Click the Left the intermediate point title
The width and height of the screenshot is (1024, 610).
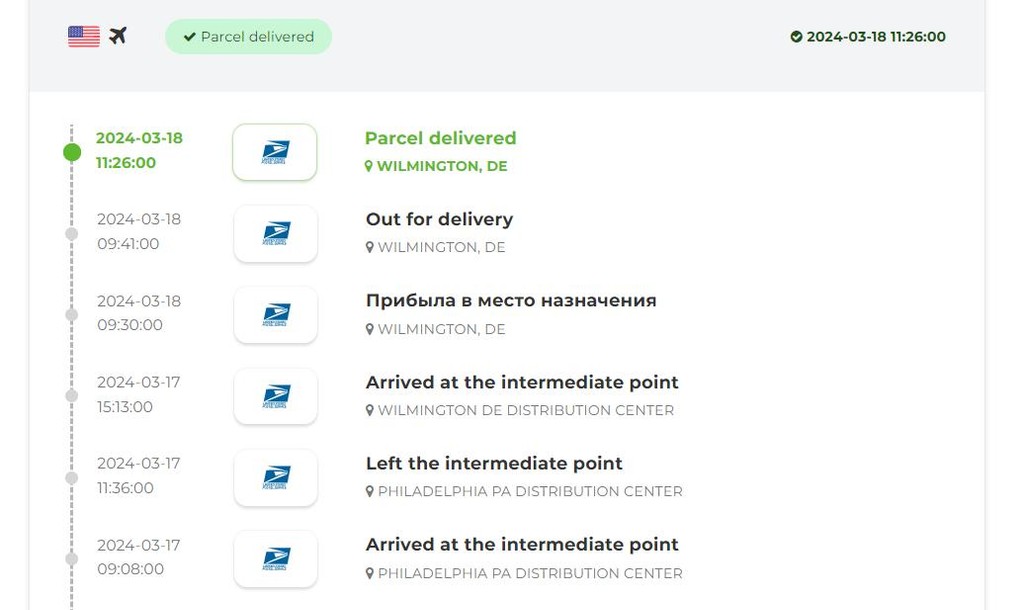point(494,463)
